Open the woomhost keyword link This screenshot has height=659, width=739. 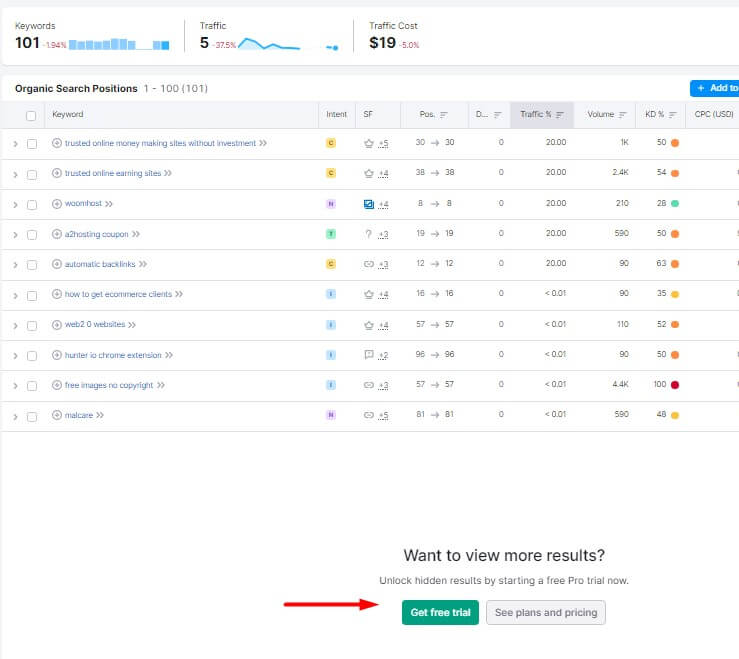click(83, 203)
